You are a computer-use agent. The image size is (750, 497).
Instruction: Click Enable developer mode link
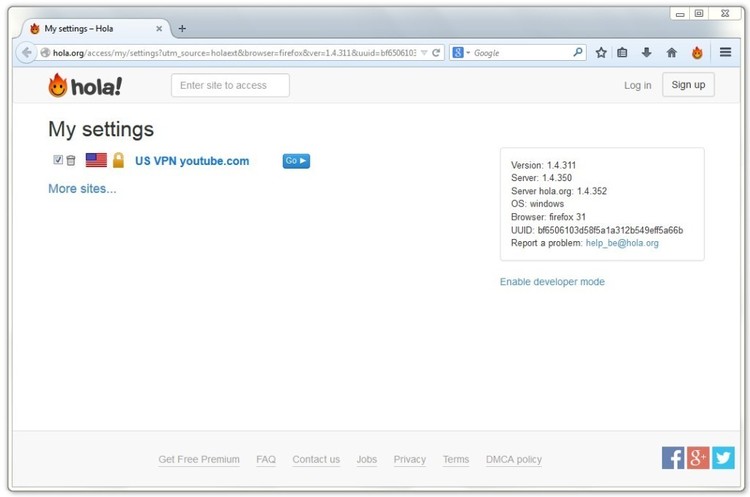(x=552, y=282)
